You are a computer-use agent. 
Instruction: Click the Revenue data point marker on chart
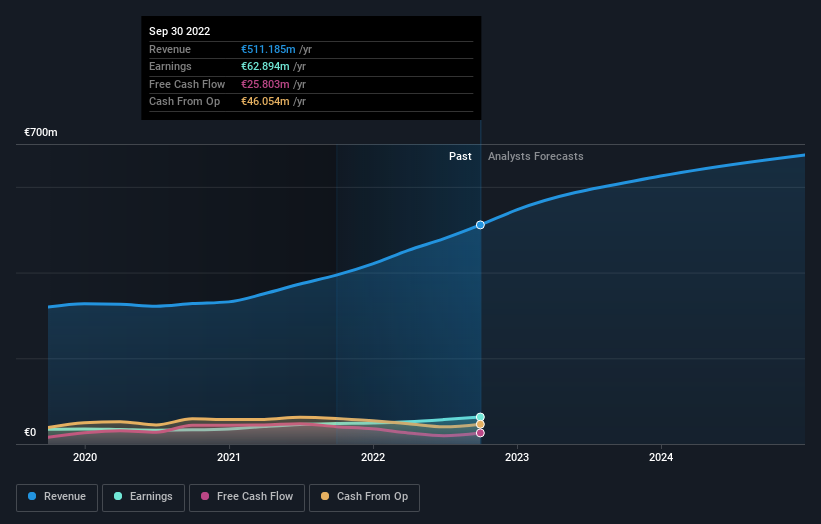click(x=480, y=225)
